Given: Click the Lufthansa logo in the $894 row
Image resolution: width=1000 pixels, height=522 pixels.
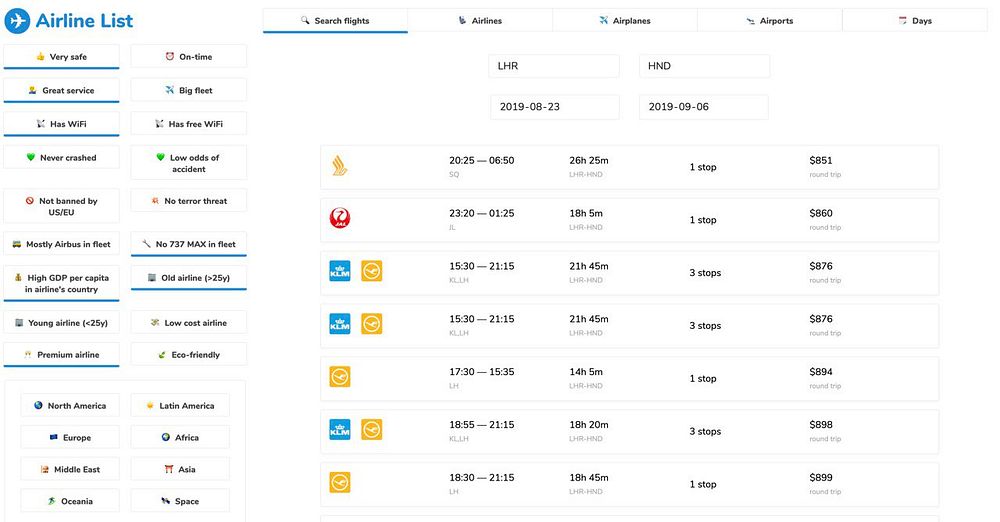Looking at the screenshot, I should pos(340,377).
